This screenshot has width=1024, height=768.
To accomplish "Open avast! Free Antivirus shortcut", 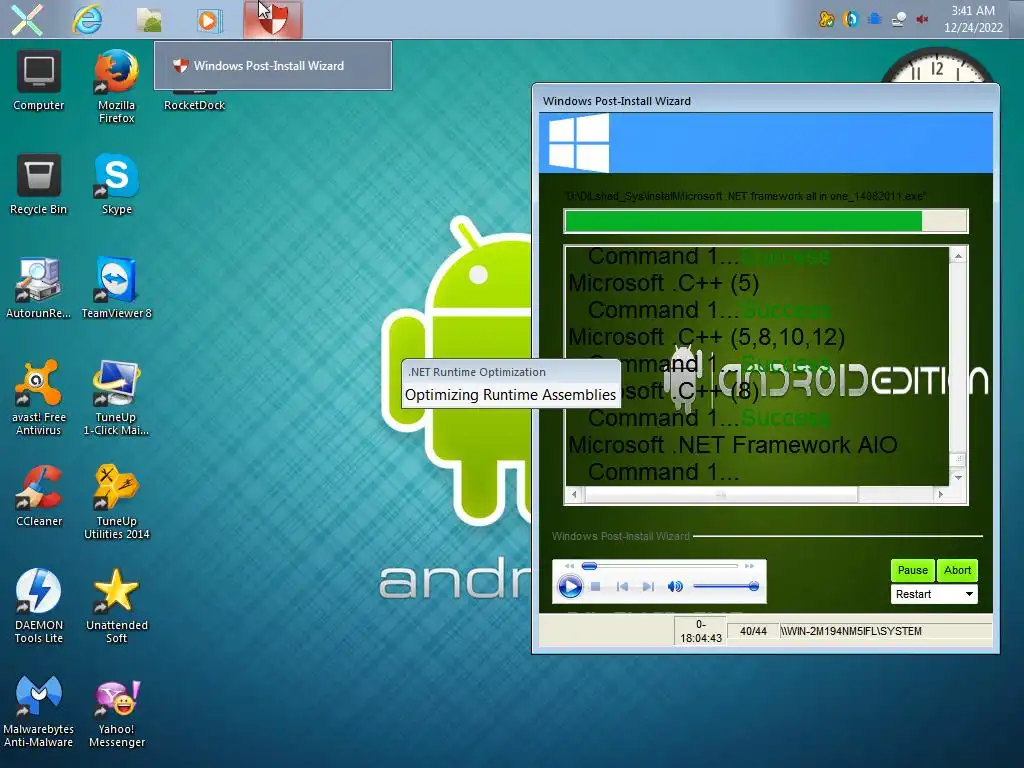I will click(39, 398).
